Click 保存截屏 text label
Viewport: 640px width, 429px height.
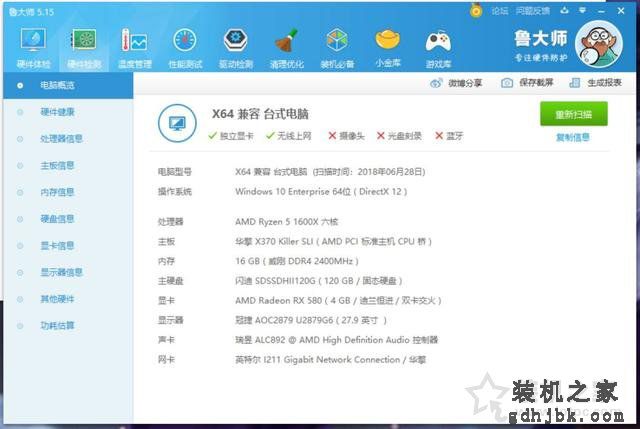pyautogui.click(x=536, y=83)
